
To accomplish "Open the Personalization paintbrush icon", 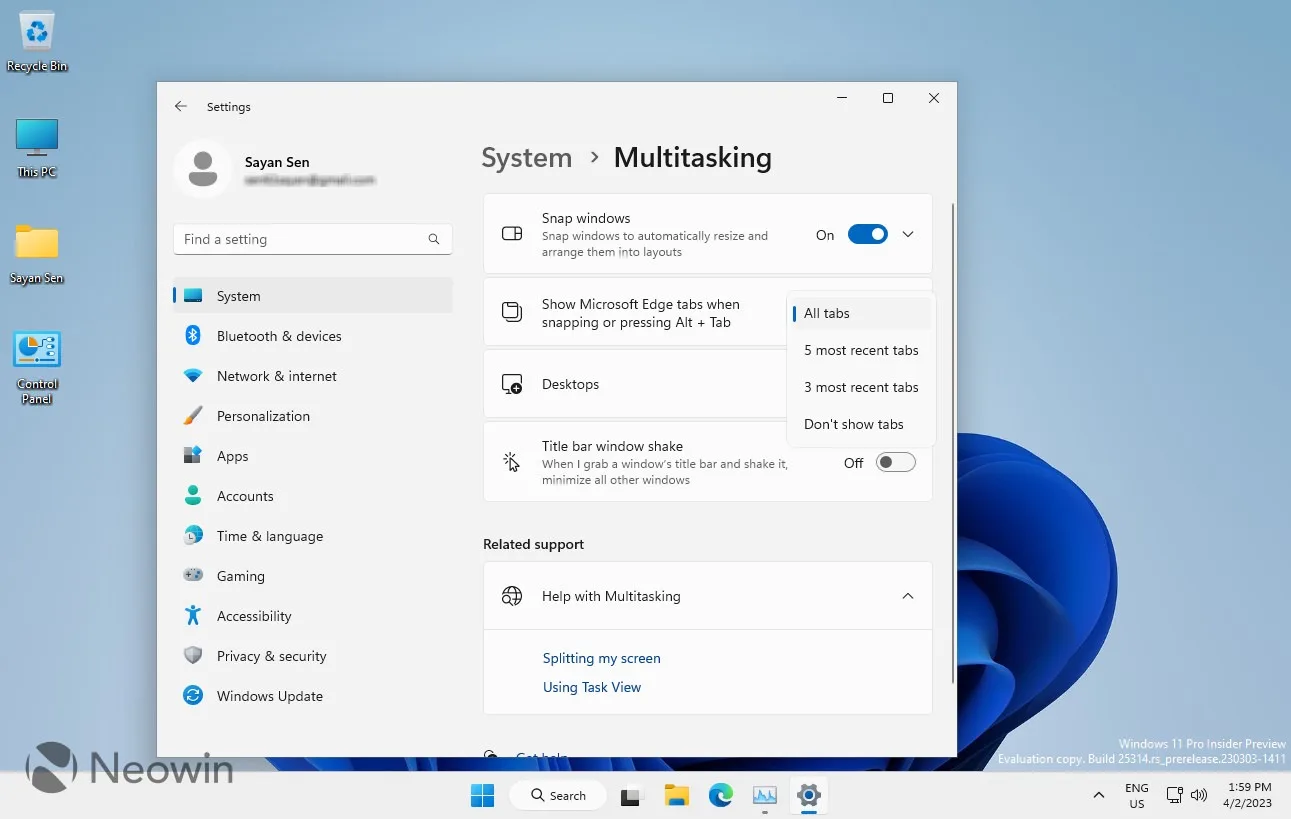I will [193, 416].
